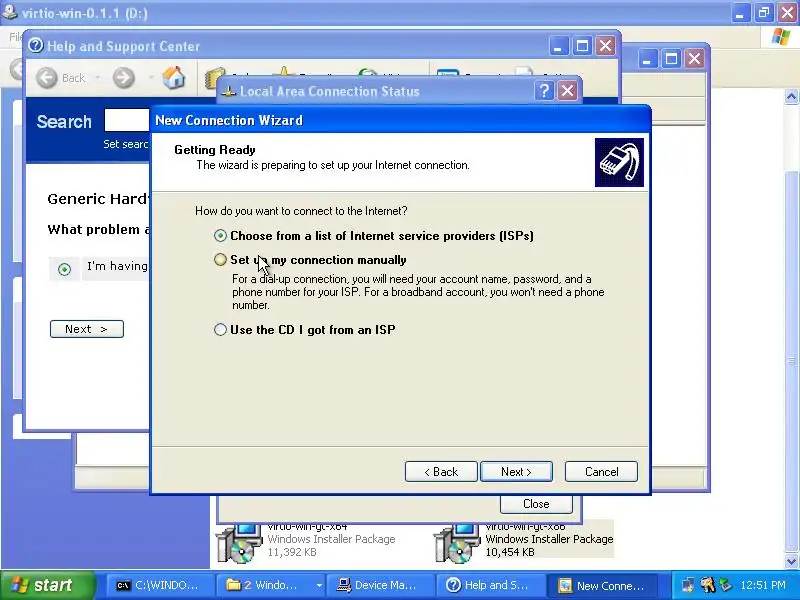
Task: Select Choose from a list of ISPs option
Action: tap(220, 236)
